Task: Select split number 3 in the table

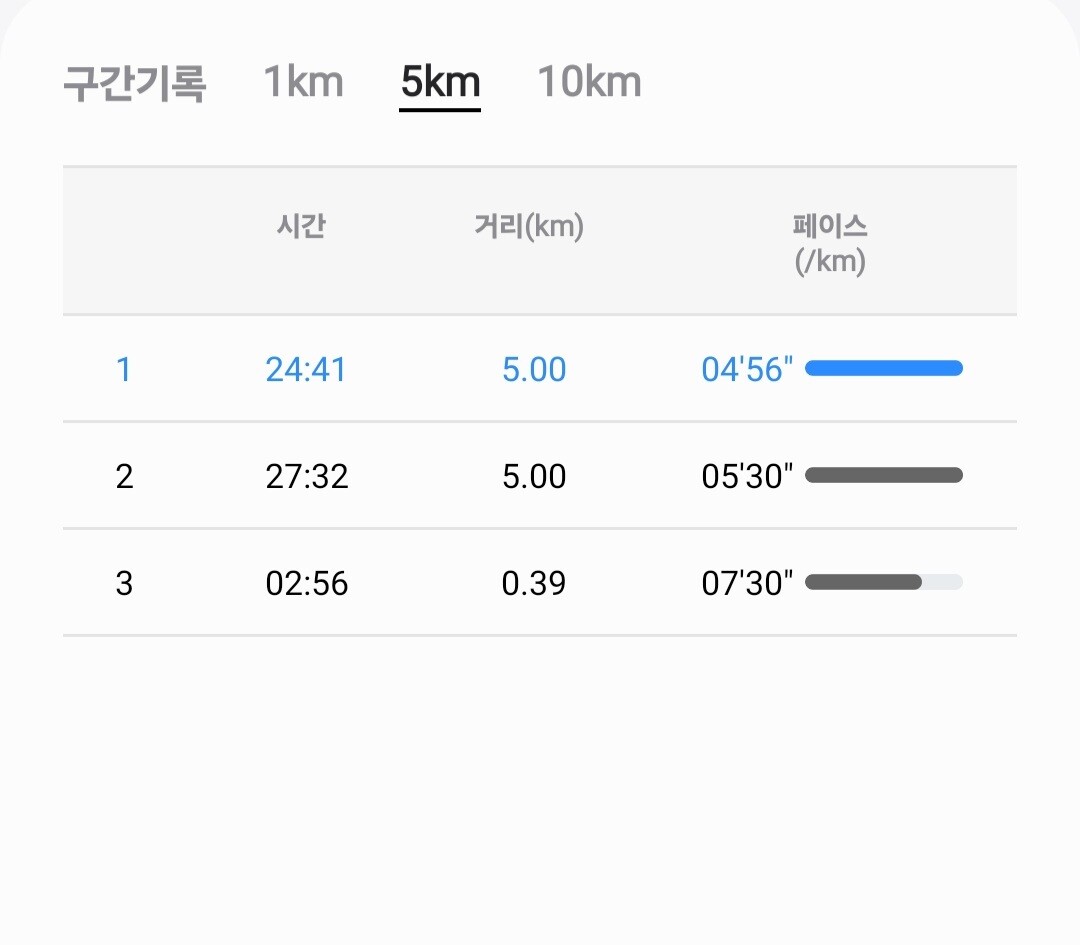Action: point(124,583)
